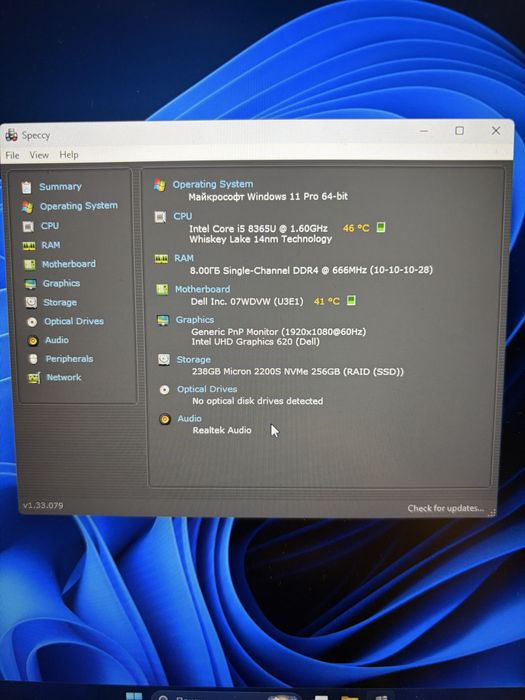
Task: Click the CPU temperature 46 °C reading
Action: pos(356,228)
